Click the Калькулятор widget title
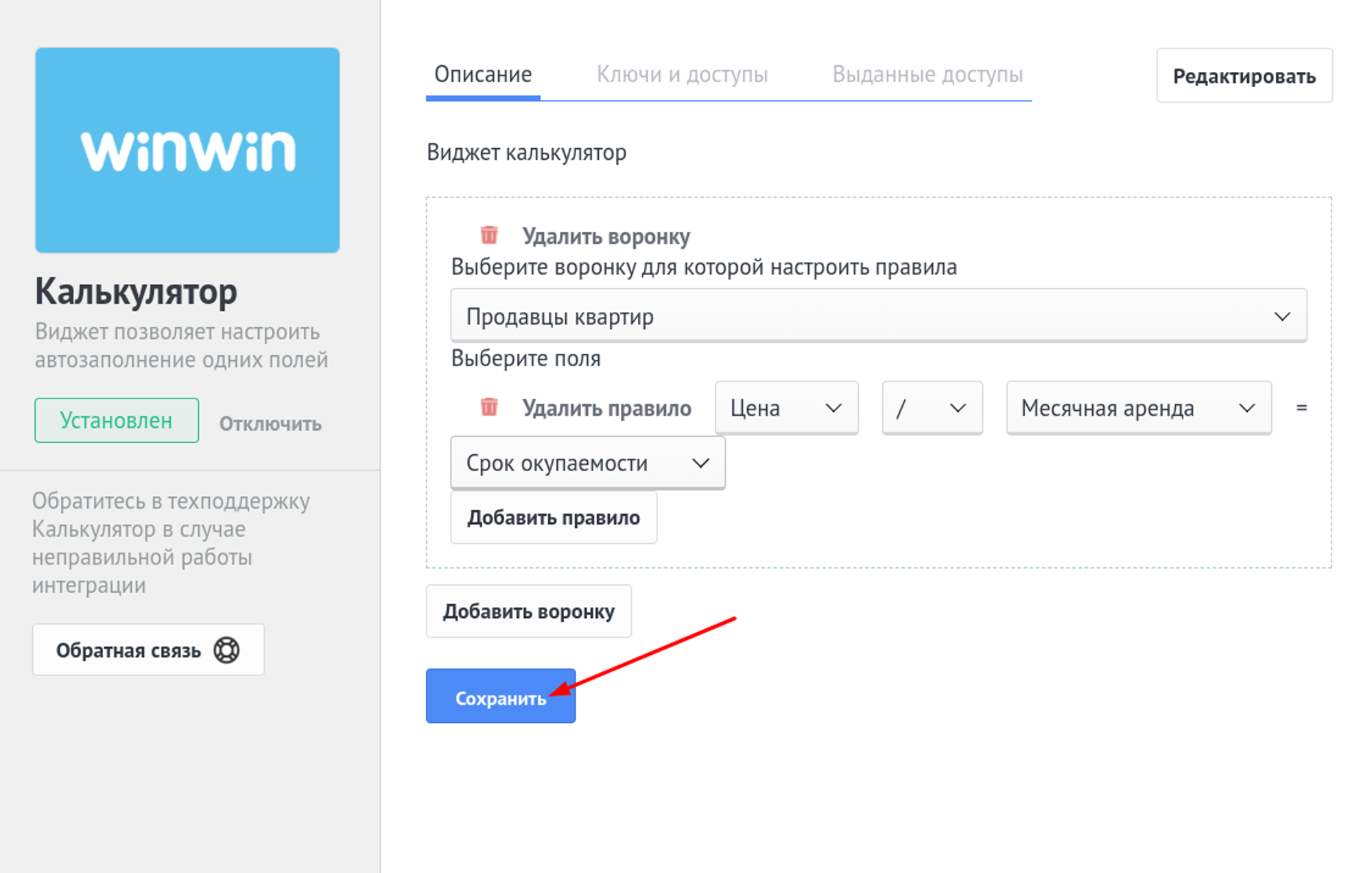This screenshot has height=873, width=1372. (136, 291)
